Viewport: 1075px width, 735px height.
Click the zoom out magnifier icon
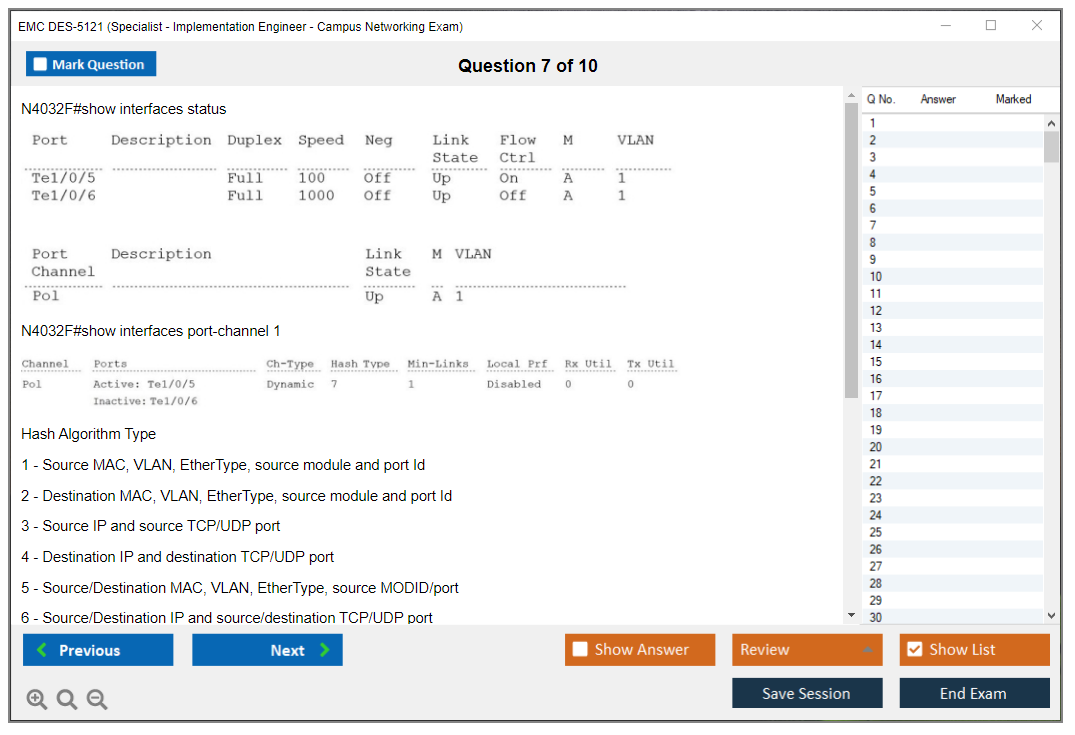pos(97,700)
